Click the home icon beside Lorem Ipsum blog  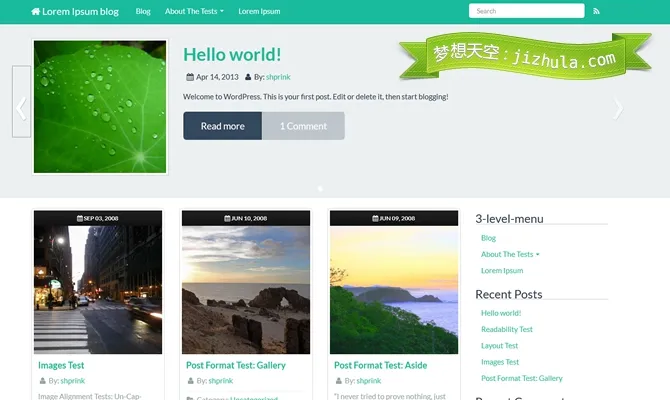(35, 12)
